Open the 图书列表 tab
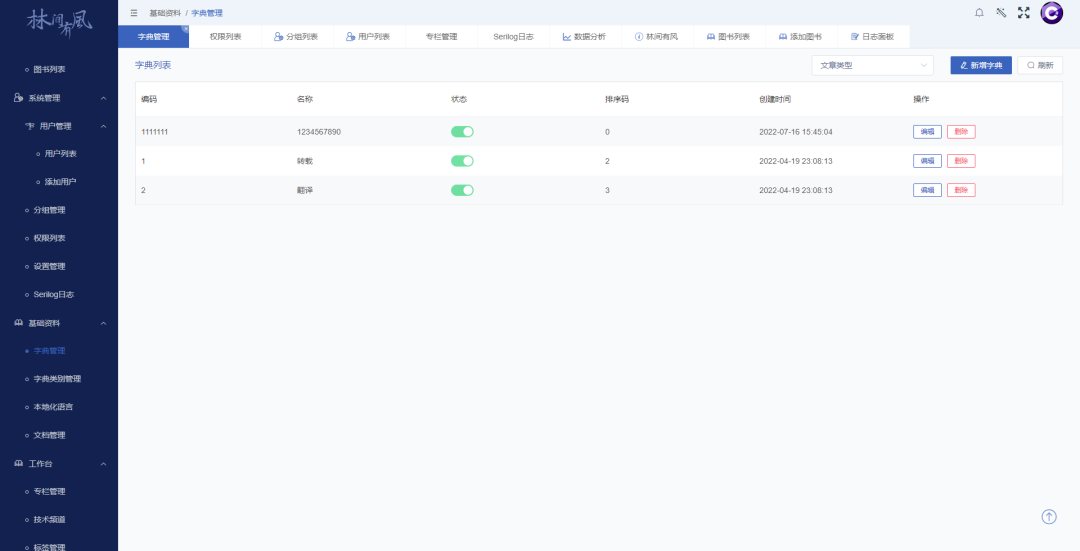The width and height of the screenshot is (1080, 551). [728, 36]
